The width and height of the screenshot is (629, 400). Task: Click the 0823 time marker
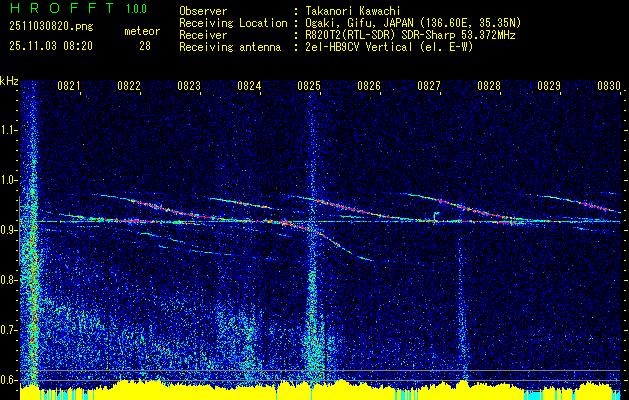189,86
